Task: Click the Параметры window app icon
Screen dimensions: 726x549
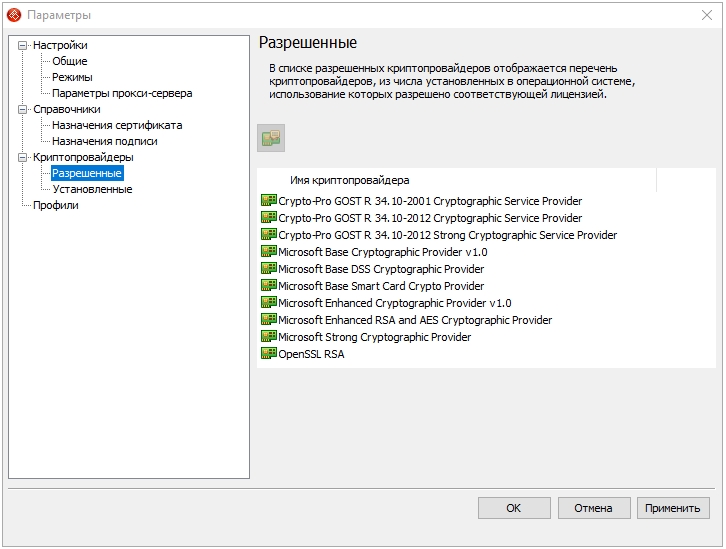Action: tap(14, 15)
